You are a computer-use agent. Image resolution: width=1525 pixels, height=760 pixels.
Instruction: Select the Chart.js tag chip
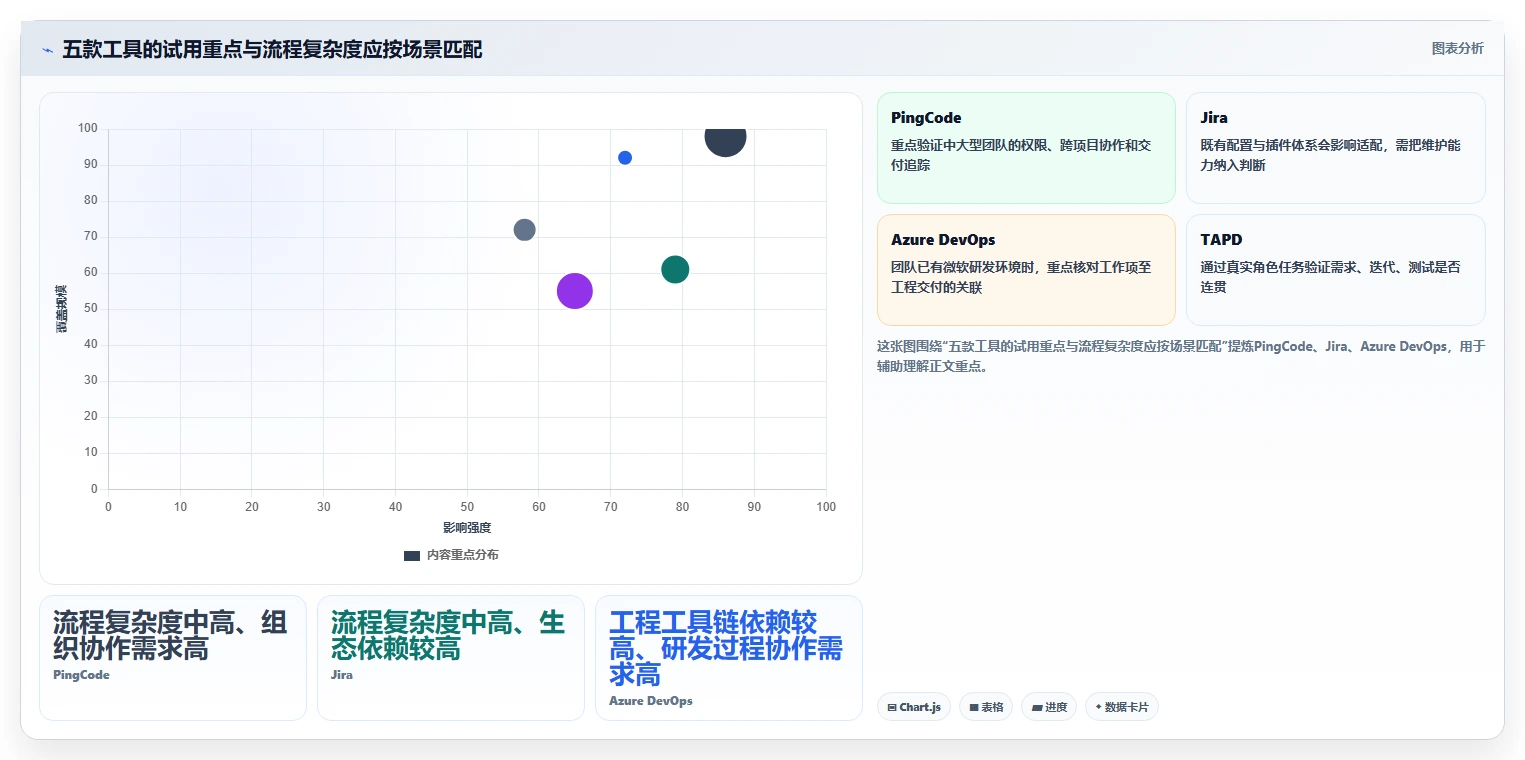click(914, 707)
